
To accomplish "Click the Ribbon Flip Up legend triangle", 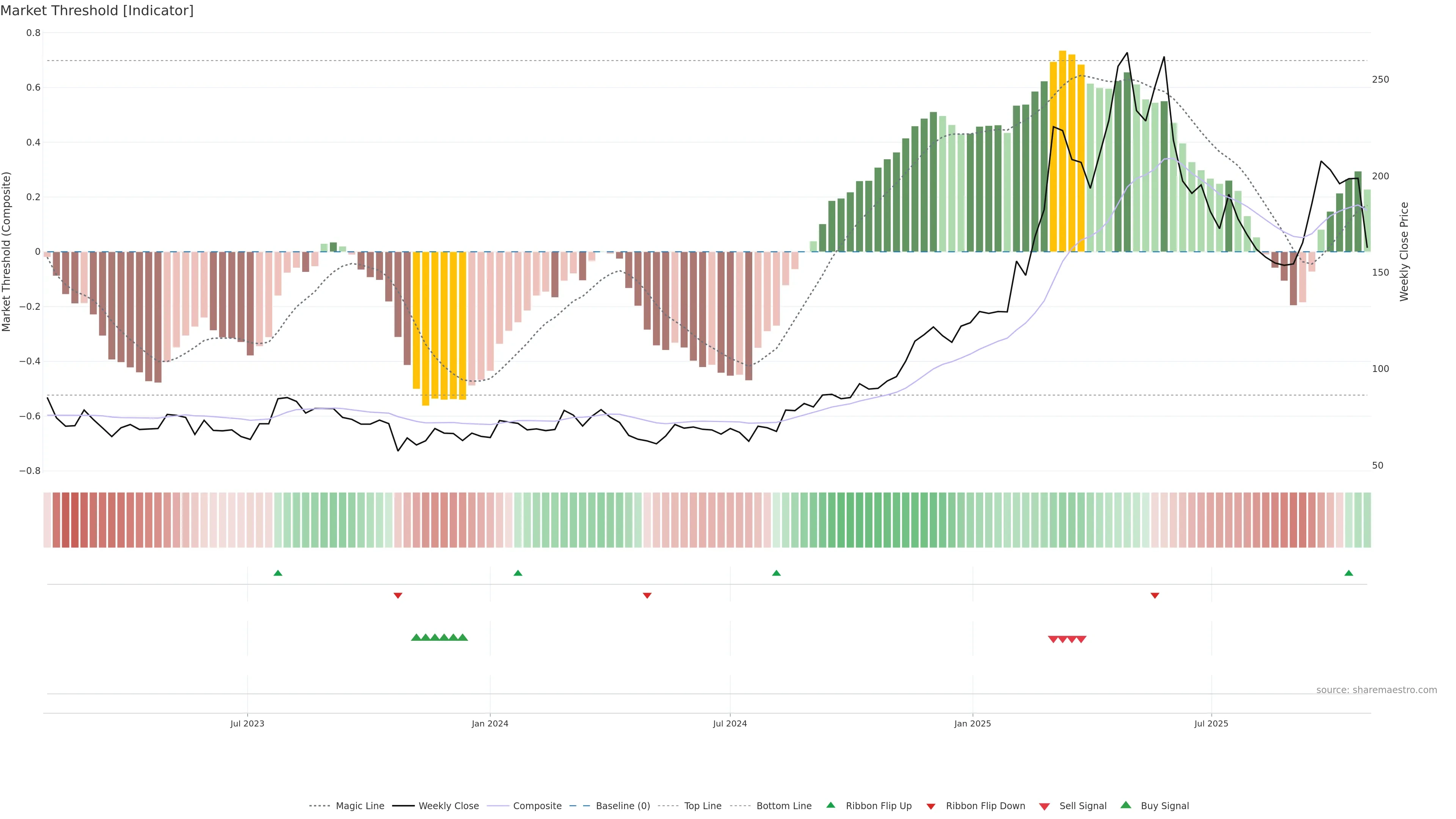I will tap(830, 805).
